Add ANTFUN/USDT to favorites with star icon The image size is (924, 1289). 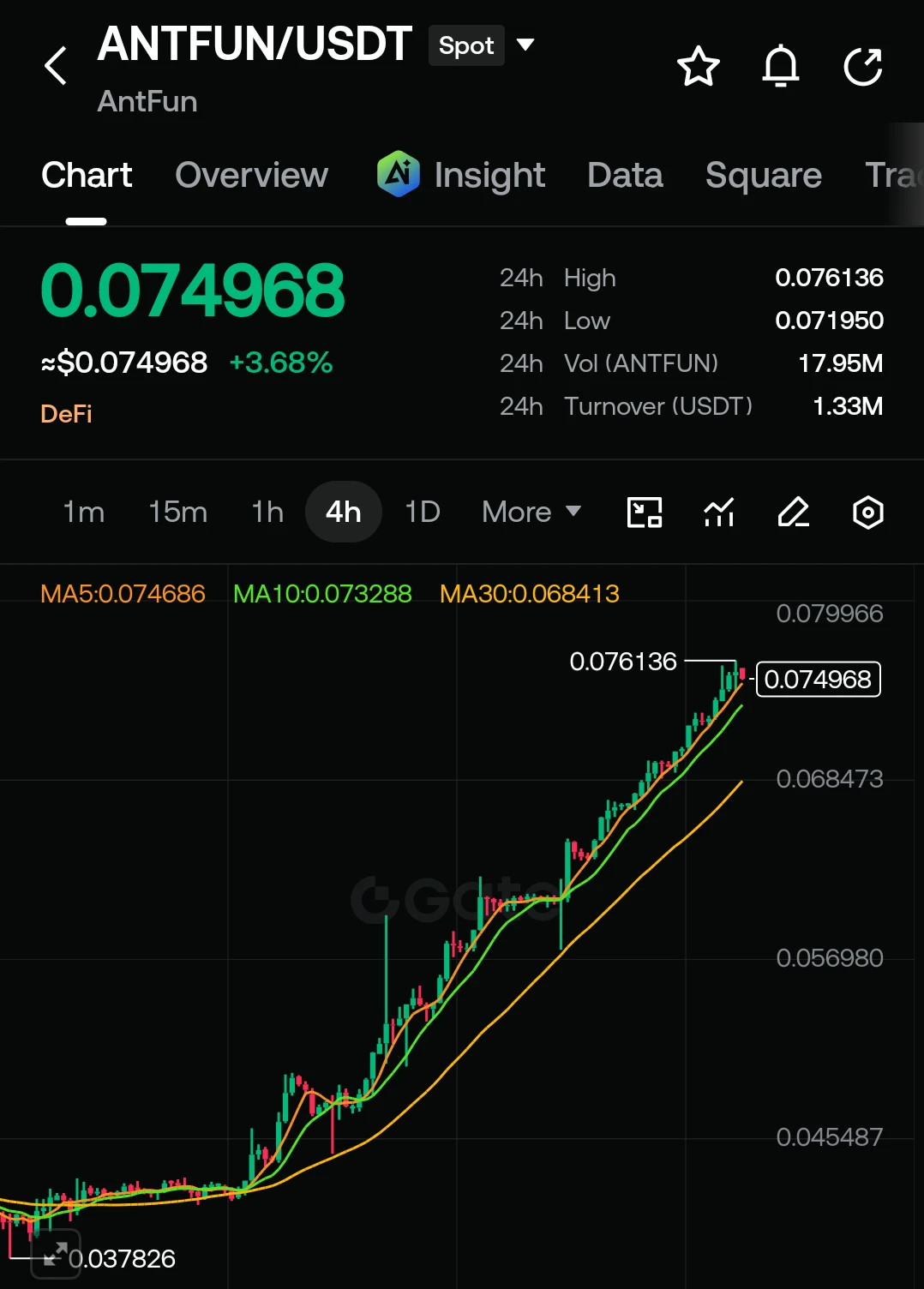(x=698, y=66)
